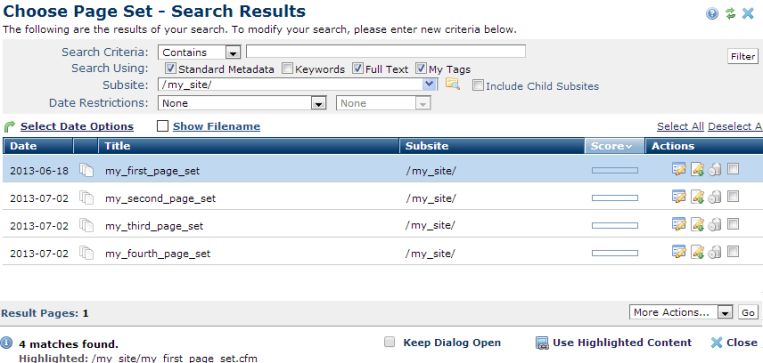Viewport: 763px width, 363px height.
Task: Open the More Actions dropdown
Action: click(681, 312)
